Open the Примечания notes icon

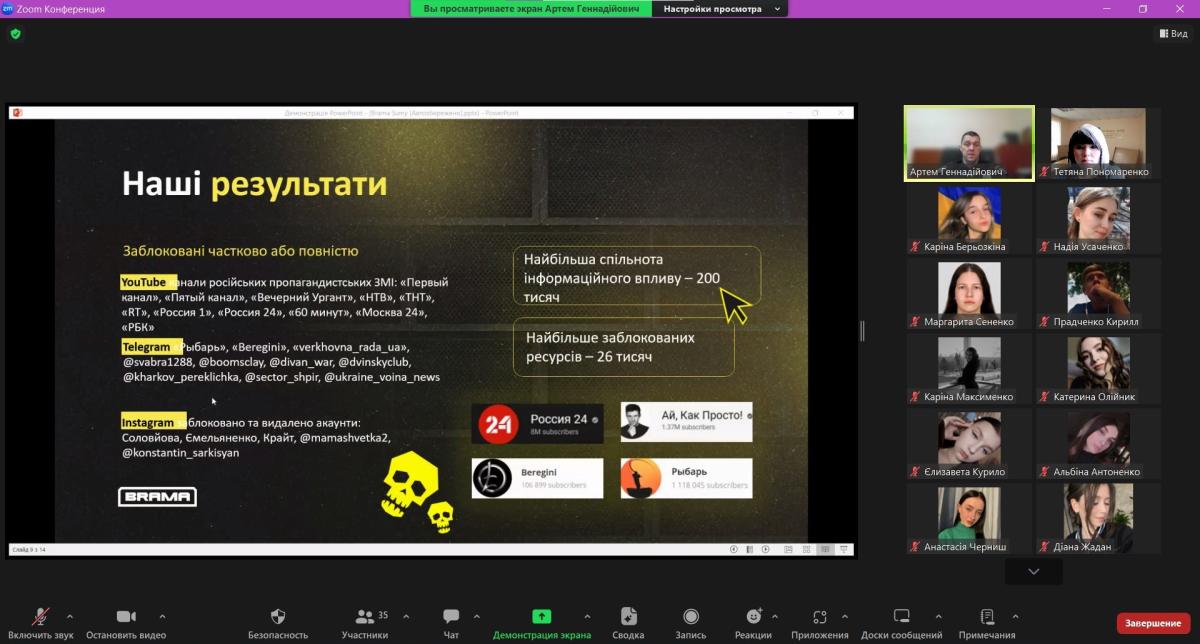point(986,617)
